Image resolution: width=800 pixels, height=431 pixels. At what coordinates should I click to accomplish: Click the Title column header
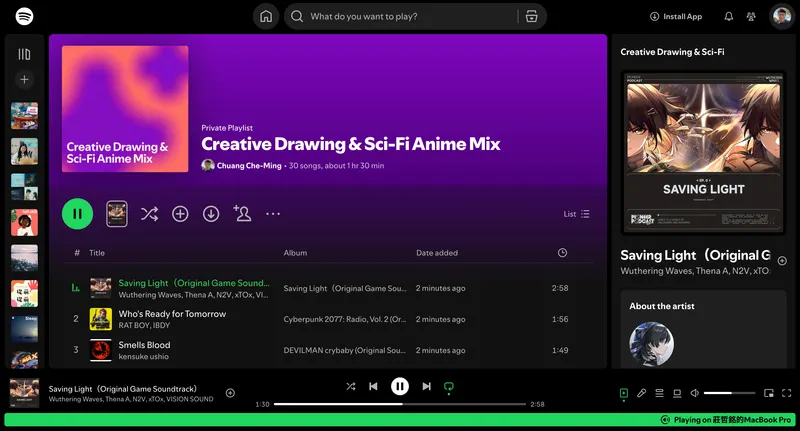[x=97, y=252]
